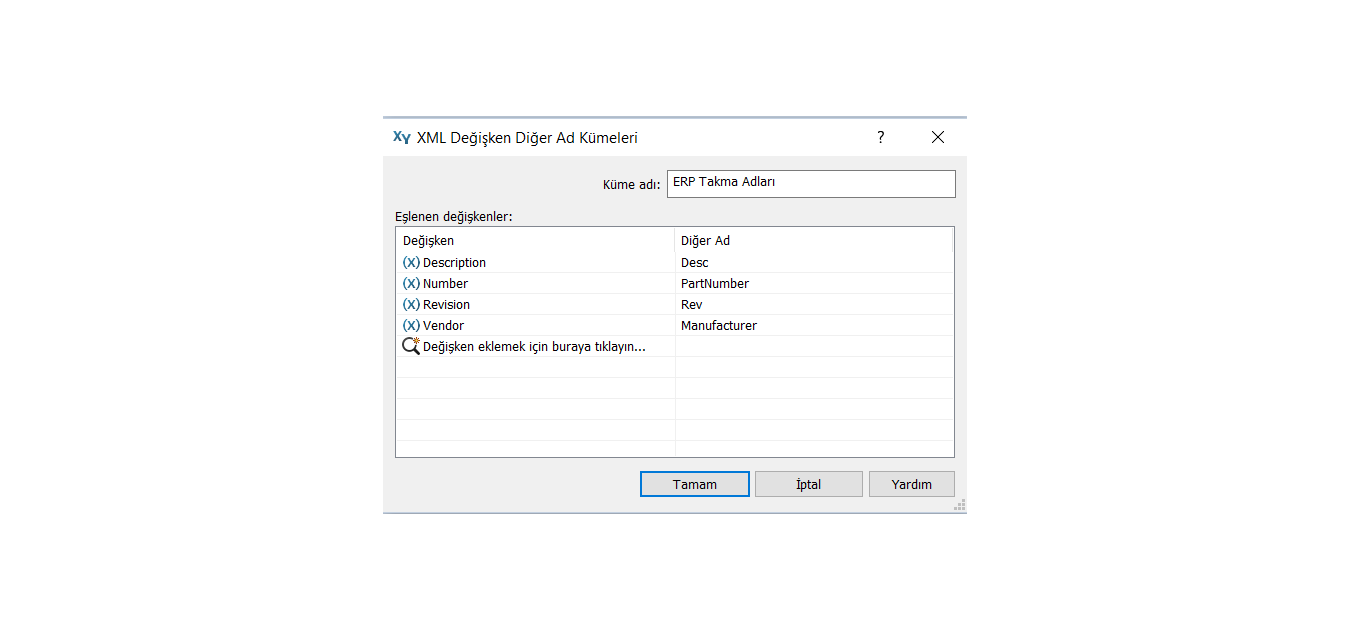Click the variable icon beside Vendor

click(x=411, y=326)
